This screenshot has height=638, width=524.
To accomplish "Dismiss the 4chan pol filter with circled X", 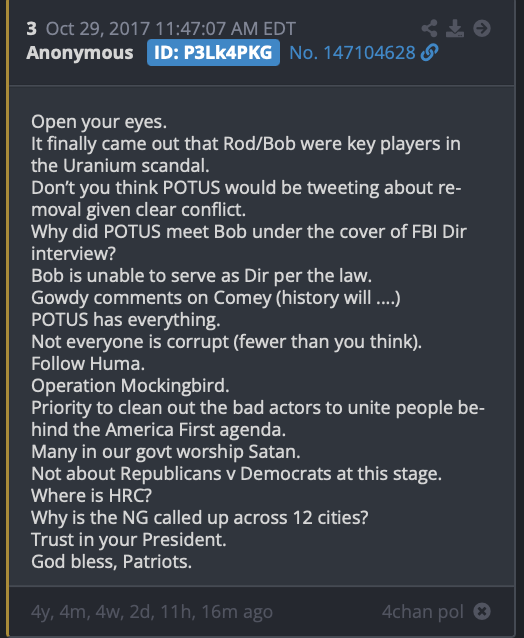I will coord(482,611).
